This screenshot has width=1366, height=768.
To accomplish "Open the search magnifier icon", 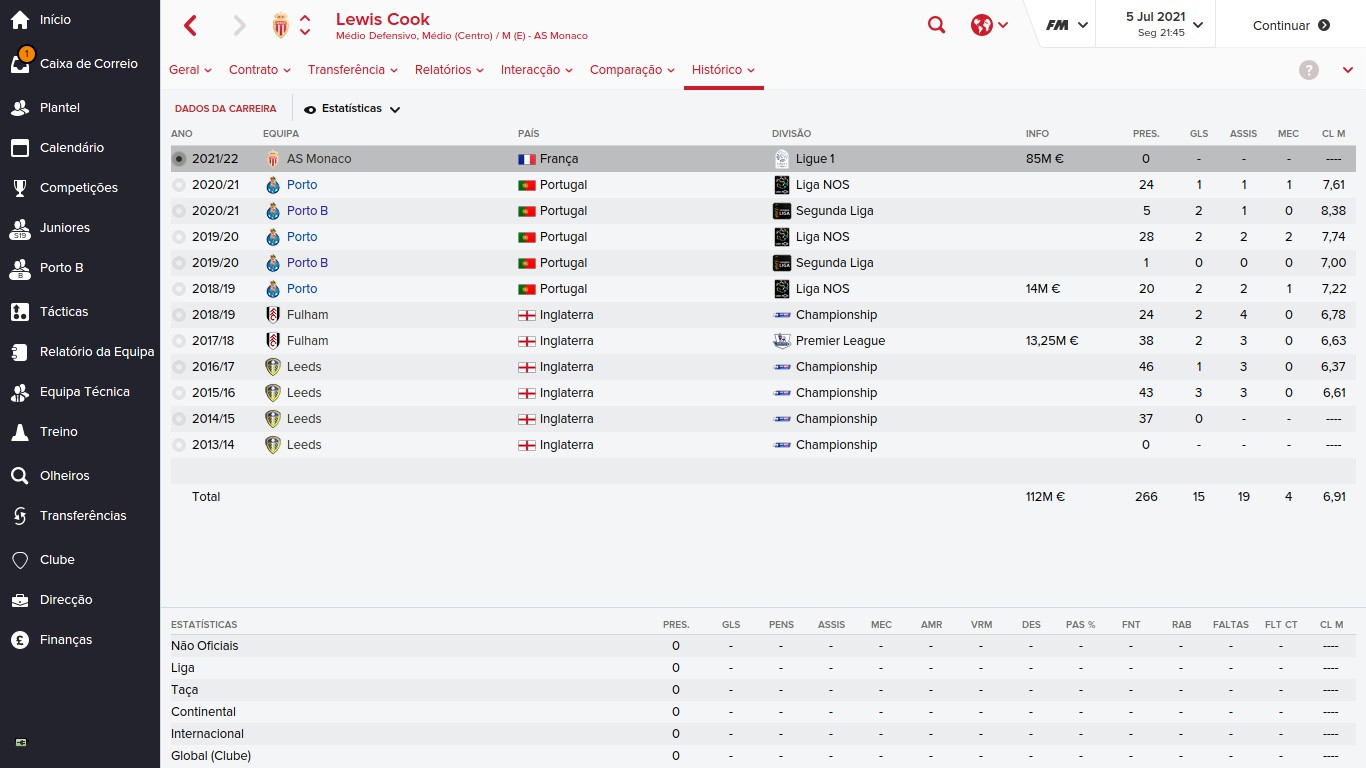I will click(936, 26).
